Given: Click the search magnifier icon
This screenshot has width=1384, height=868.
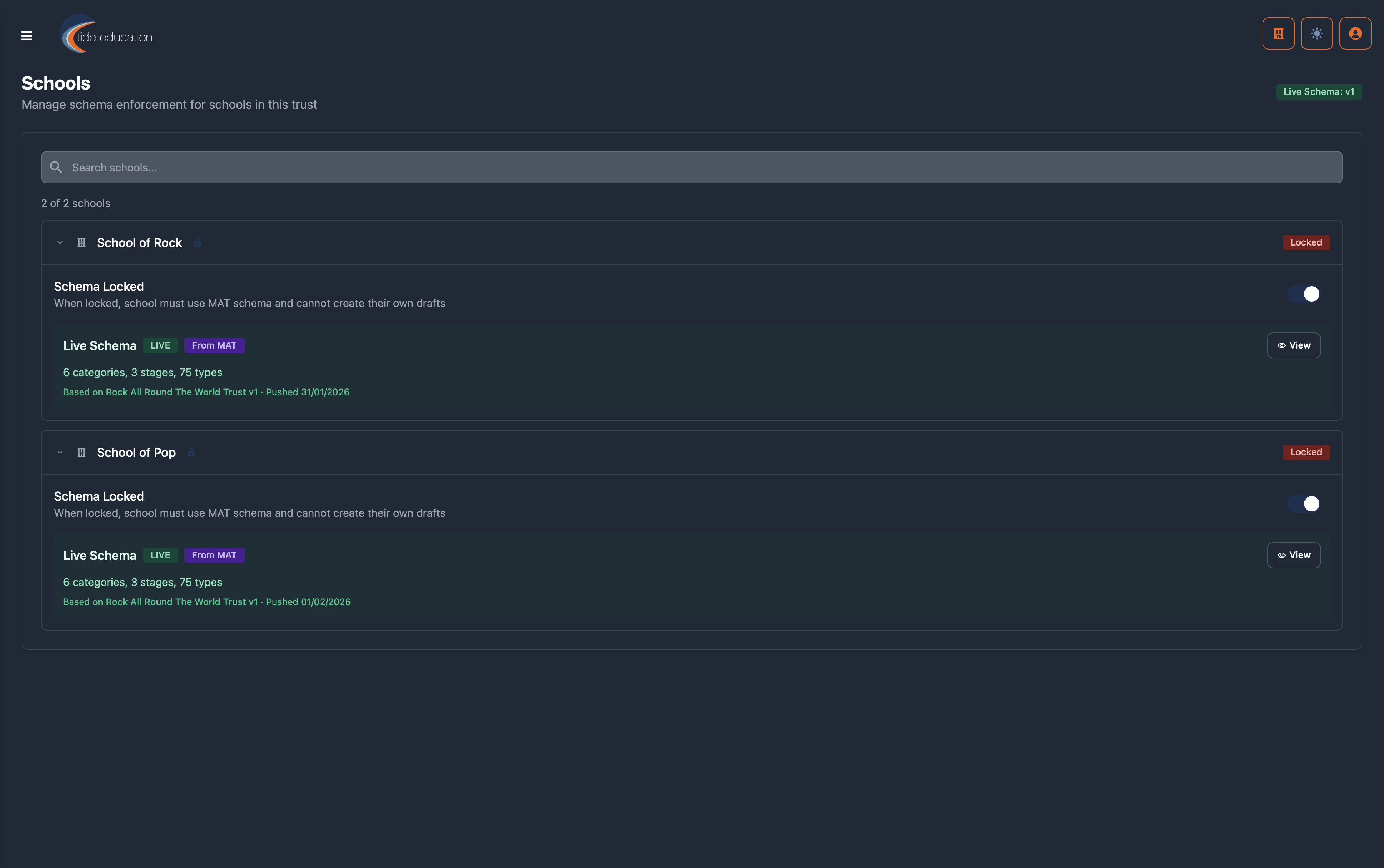Looking at the screenshot, I should pos(56,167).
